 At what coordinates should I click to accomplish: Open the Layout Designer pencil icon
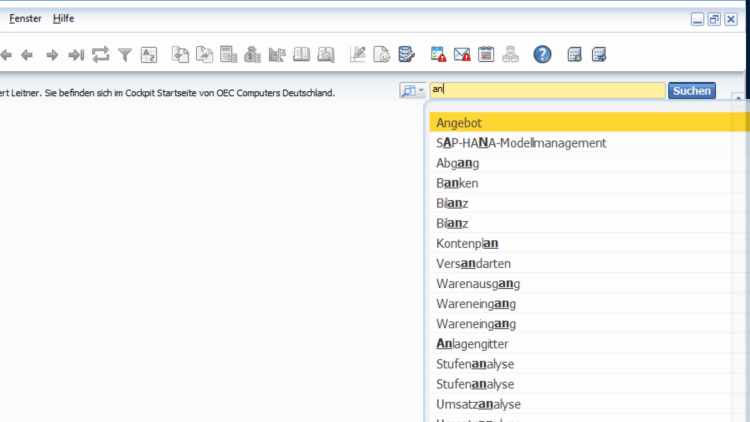357,55
